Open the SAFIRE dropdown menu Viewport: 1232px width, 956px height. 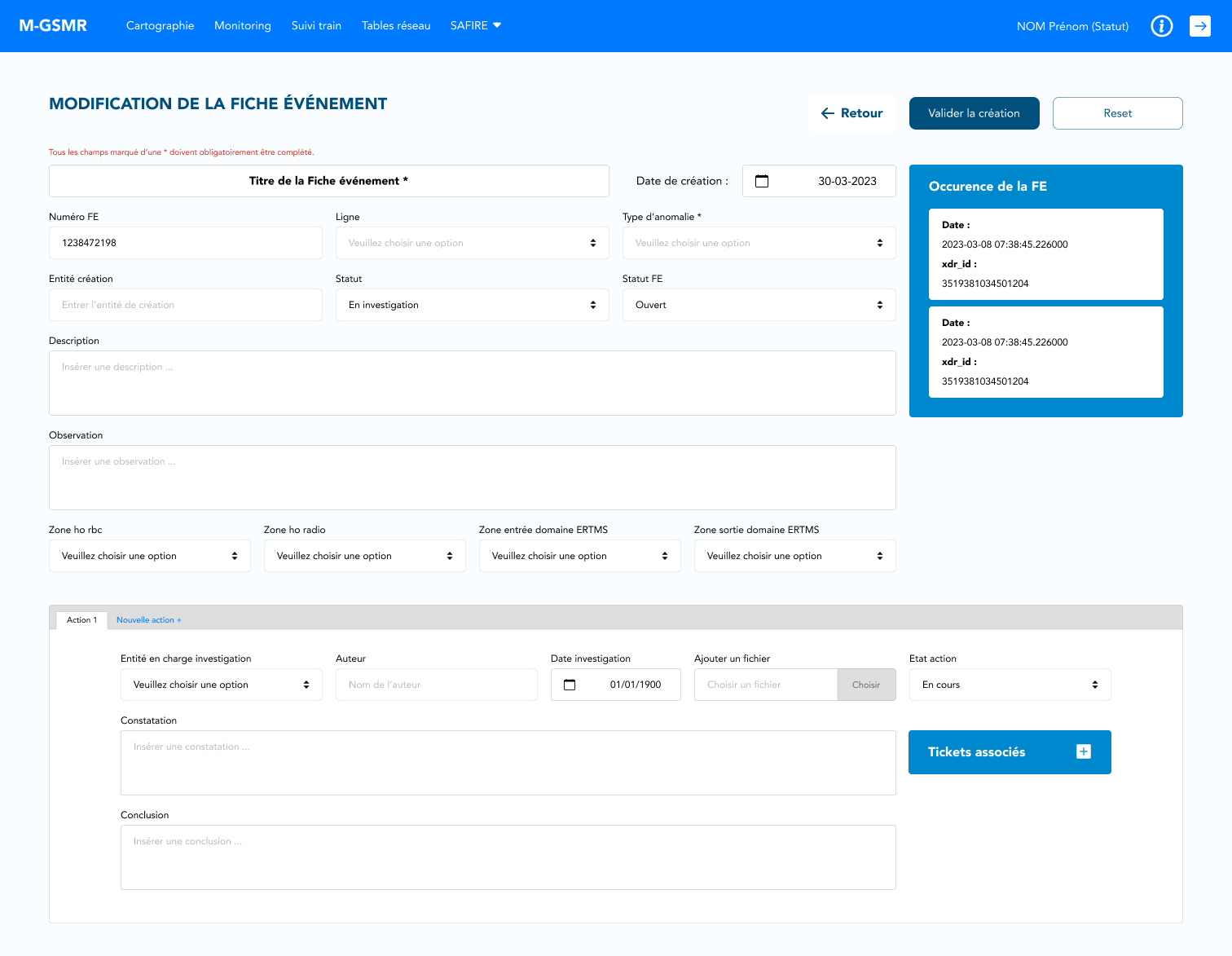[x=475, y=26]
